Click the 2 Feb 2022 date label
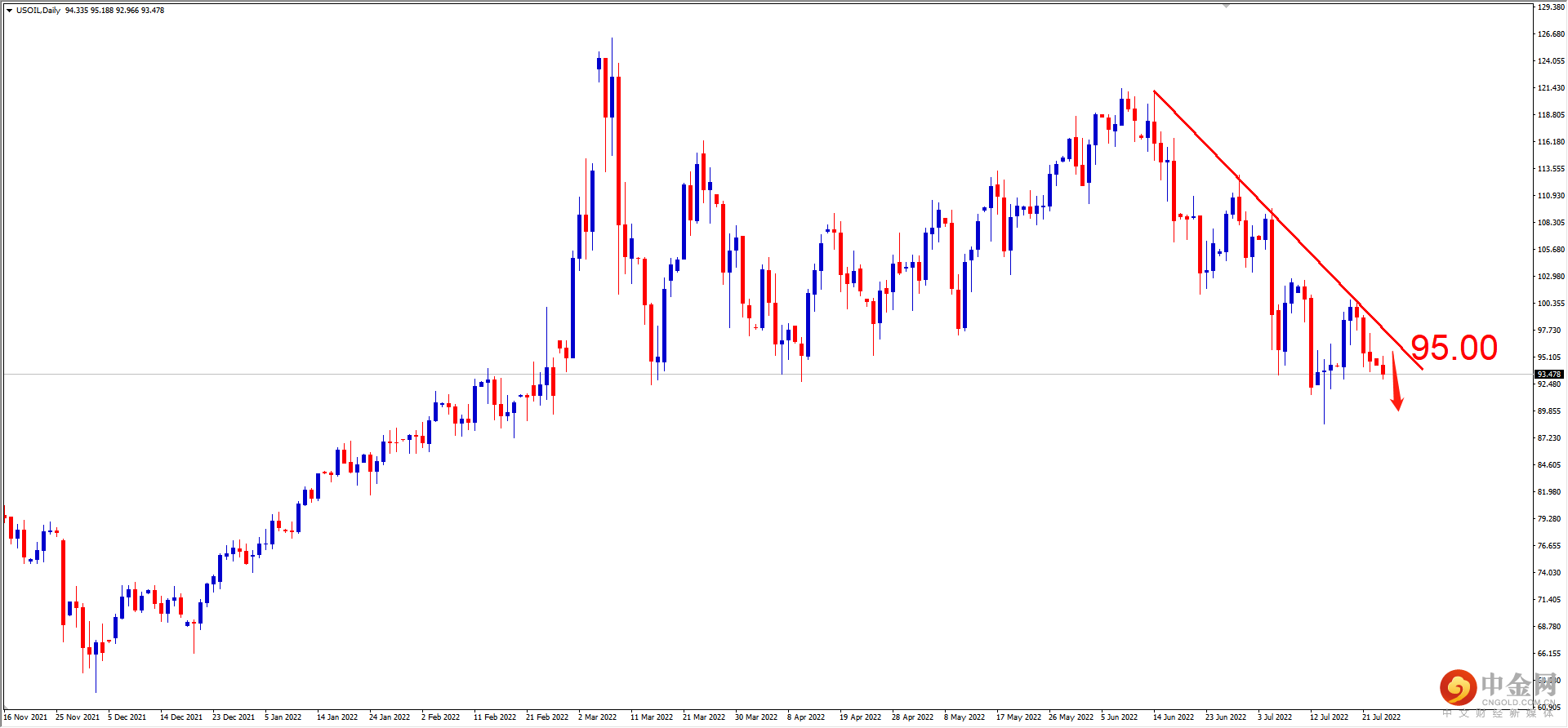1568x728 pixels. [x=441, y=717]
